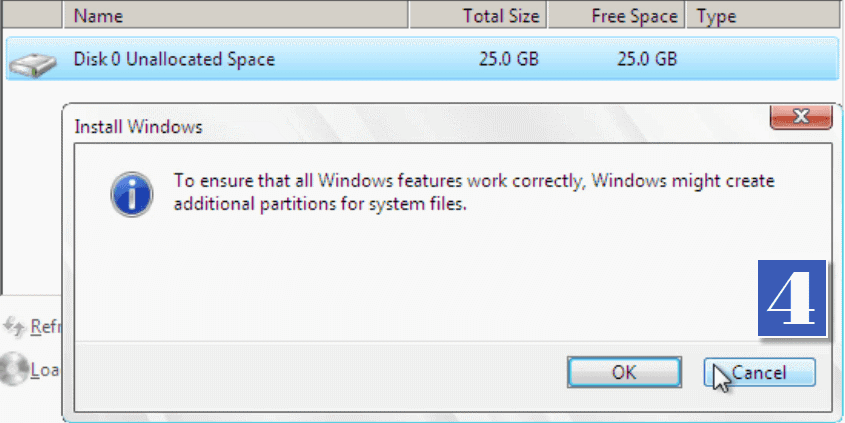Screen dimensions: 845x423
Task: Click the Install Windows dialog title
Action: point(139,127)
